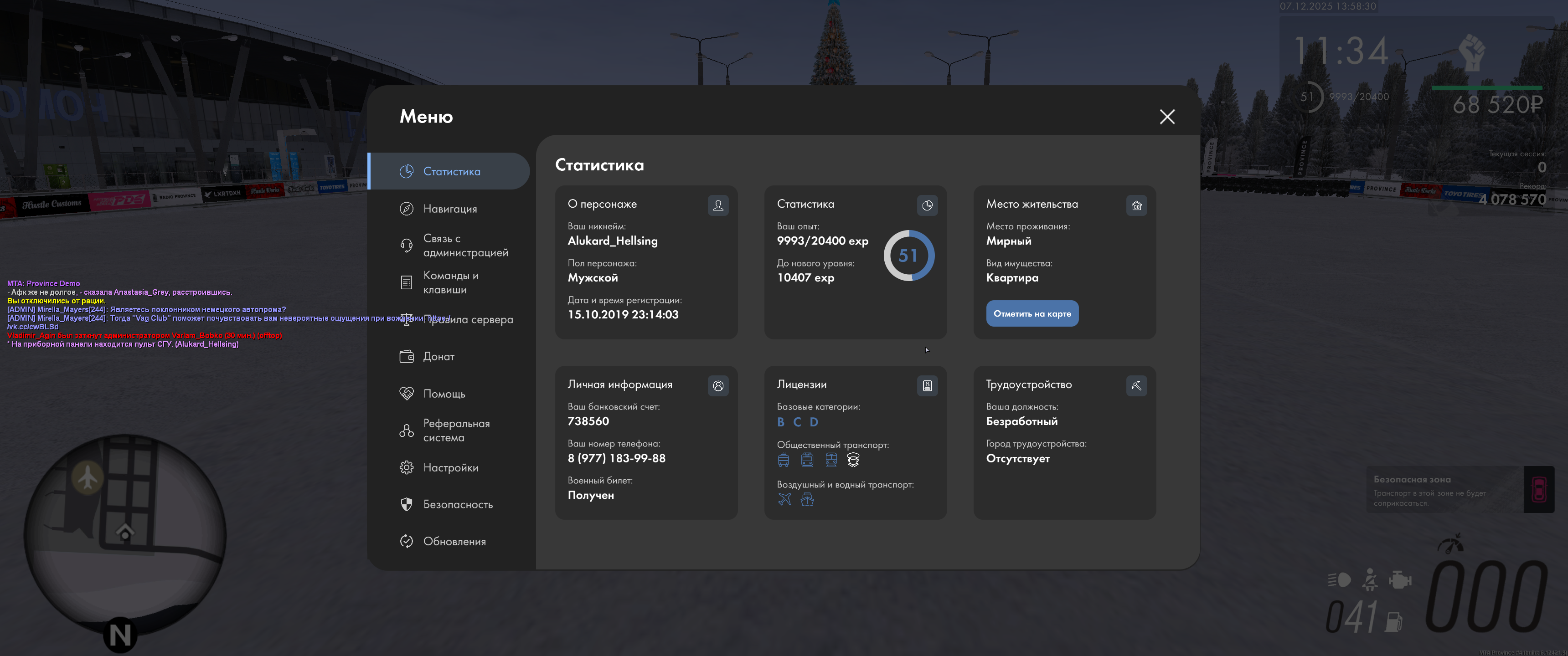The width and height of the screenshot is (1568, 656).
Task: Click the ship license icon
Action: pyautogui.click(x=806, y=500)
